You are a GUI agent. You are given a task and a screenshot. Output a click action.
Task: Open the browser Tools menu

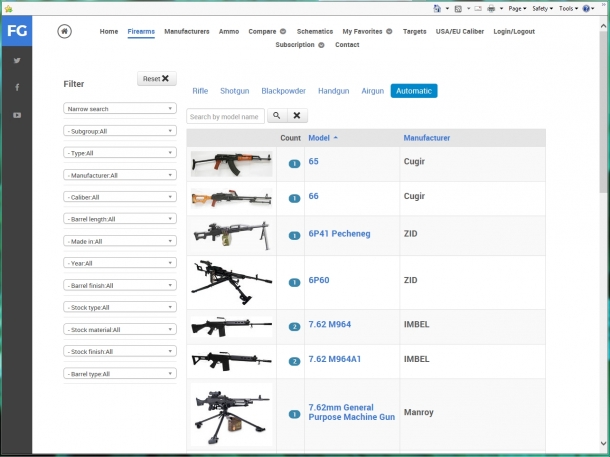pos(568,9)
